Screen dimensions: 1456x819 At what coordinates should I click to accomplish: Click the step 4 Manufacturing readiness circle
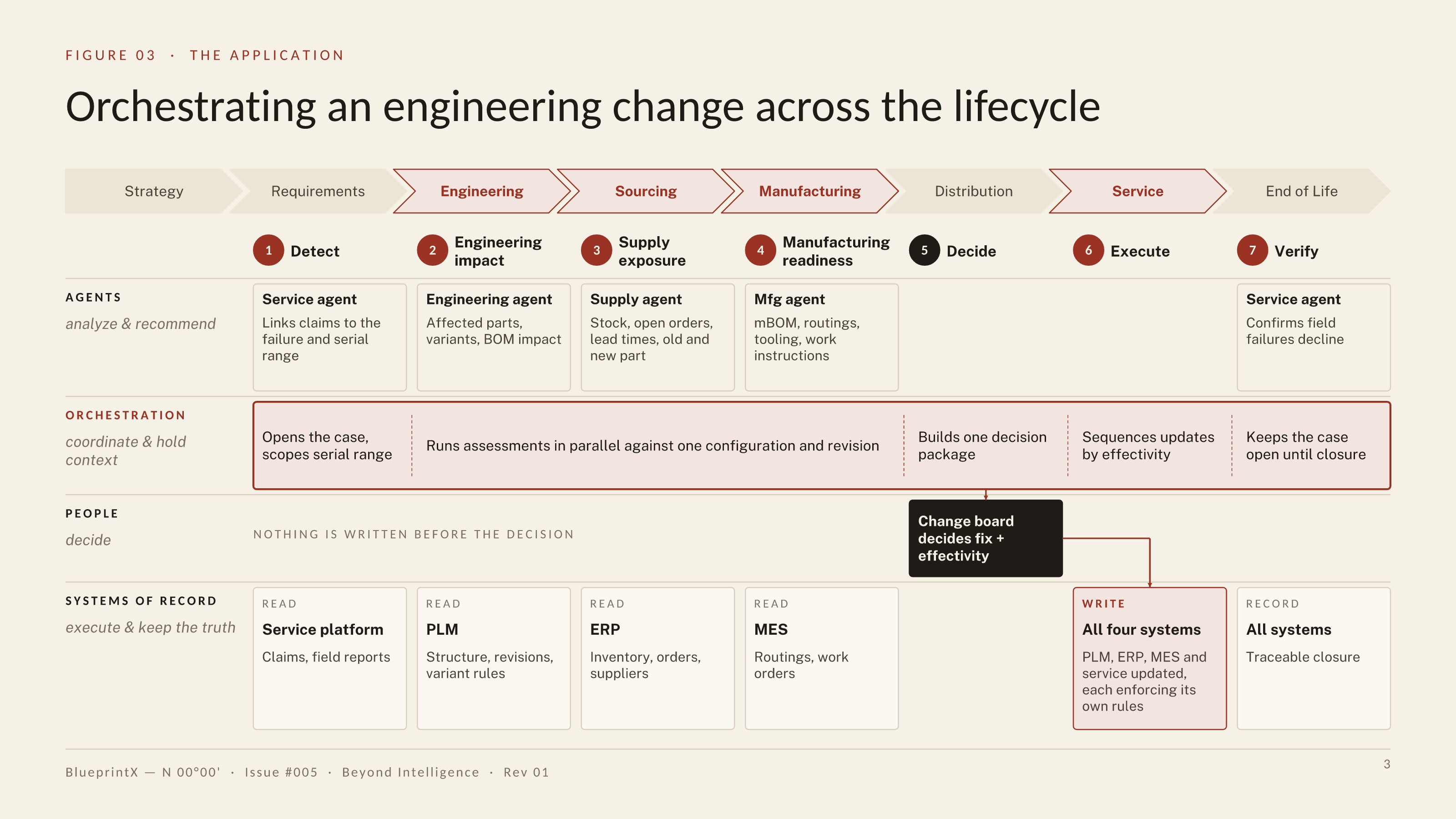coord(760,250)
